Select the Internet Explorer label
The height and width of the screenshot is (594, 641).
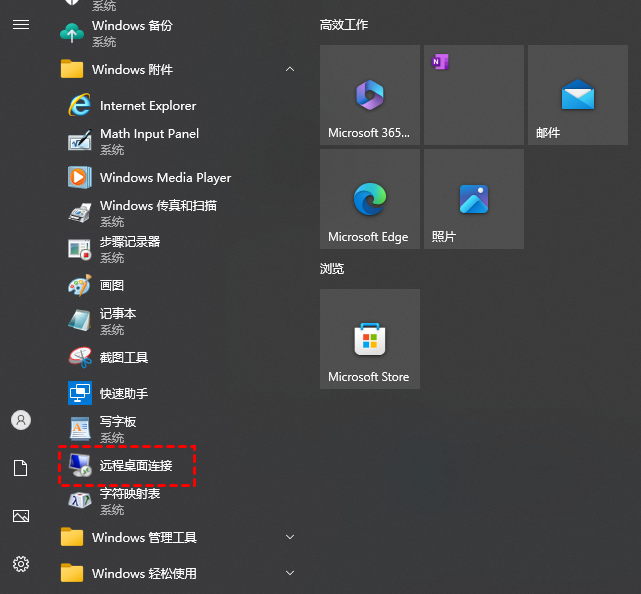pos(148,106)
